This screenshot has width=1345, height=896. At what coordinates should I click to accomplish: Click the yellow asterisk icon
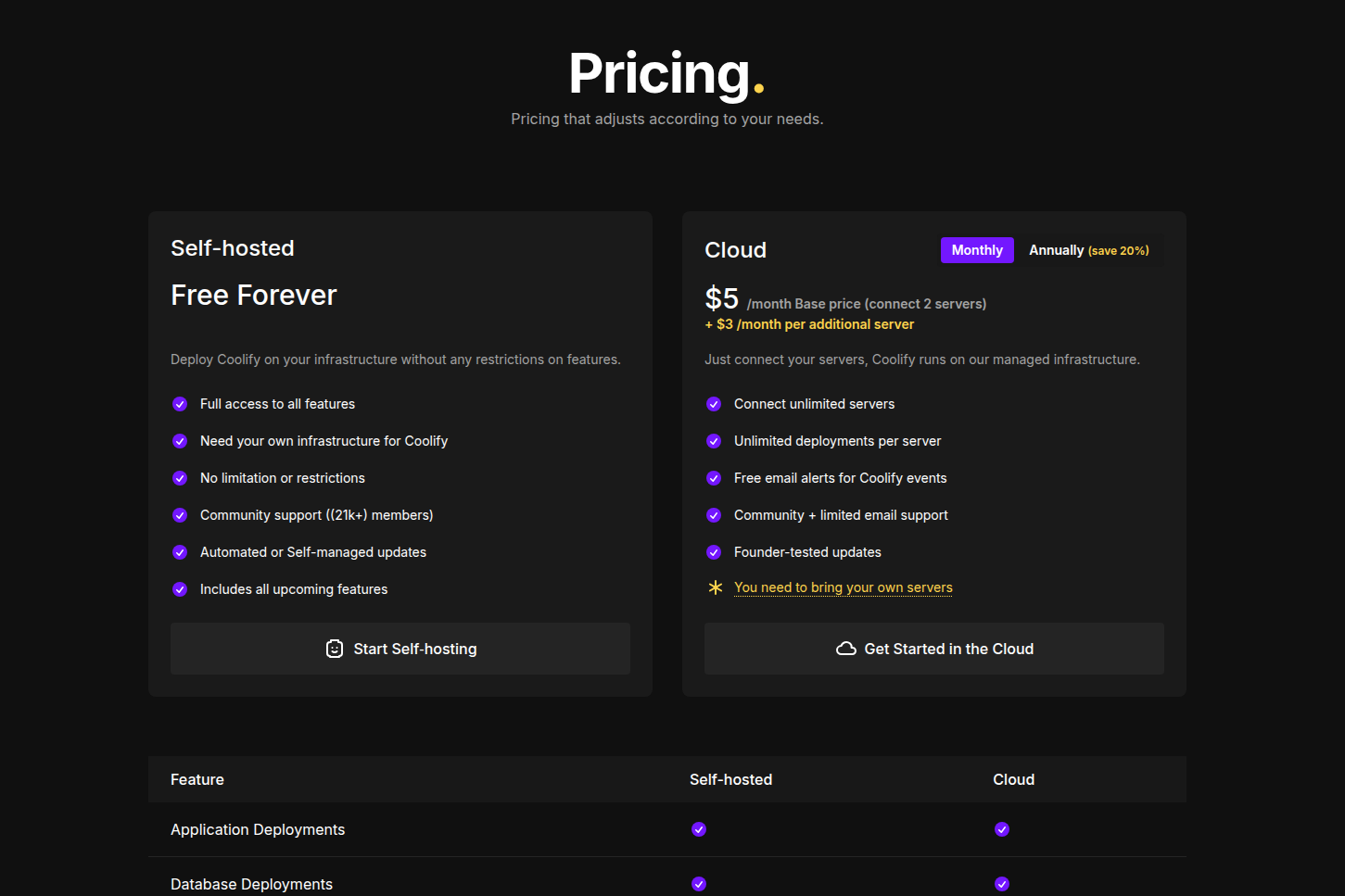715,587
